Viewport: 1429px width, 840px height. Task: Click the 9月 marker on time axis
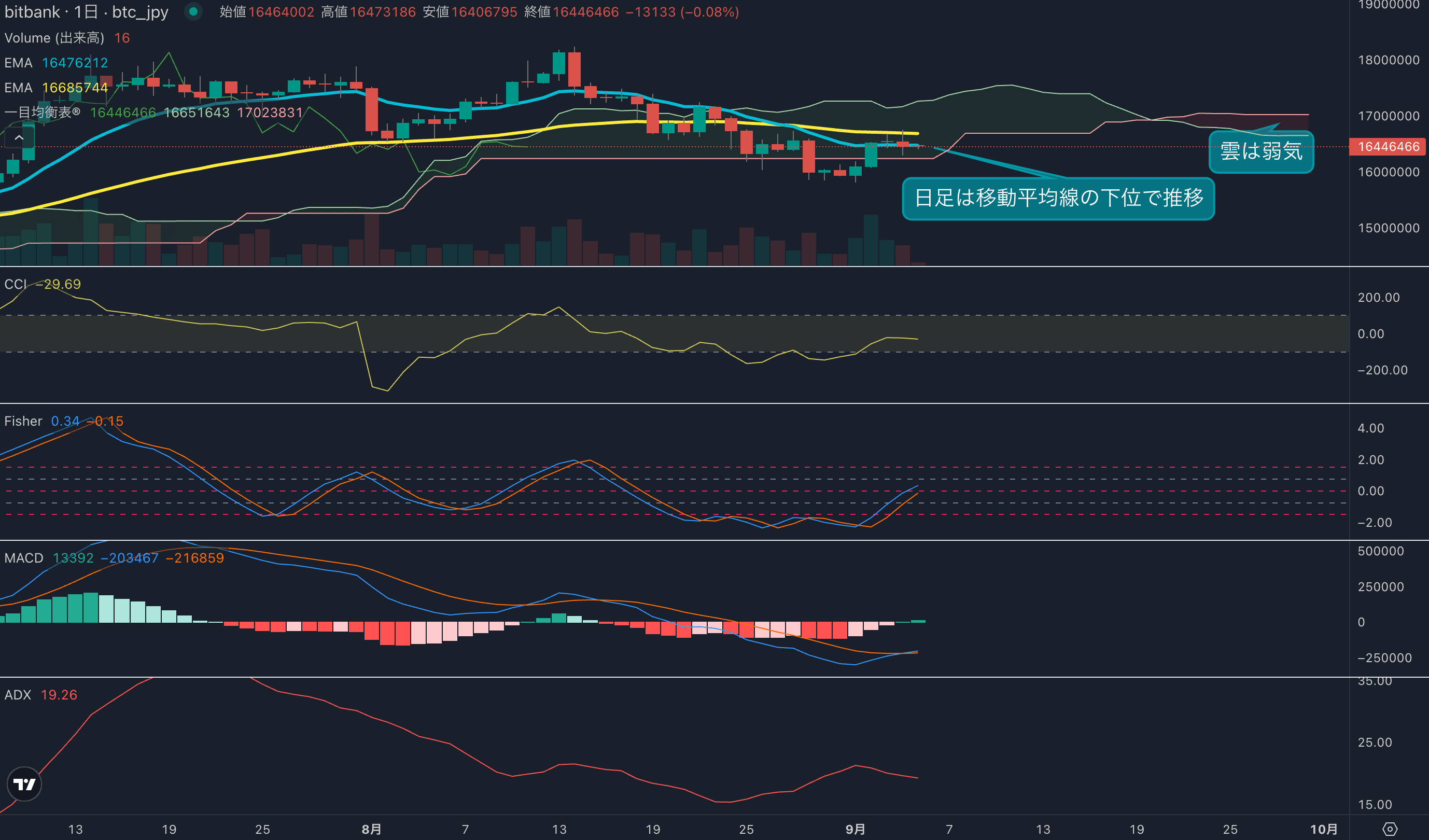pos(855,829)
